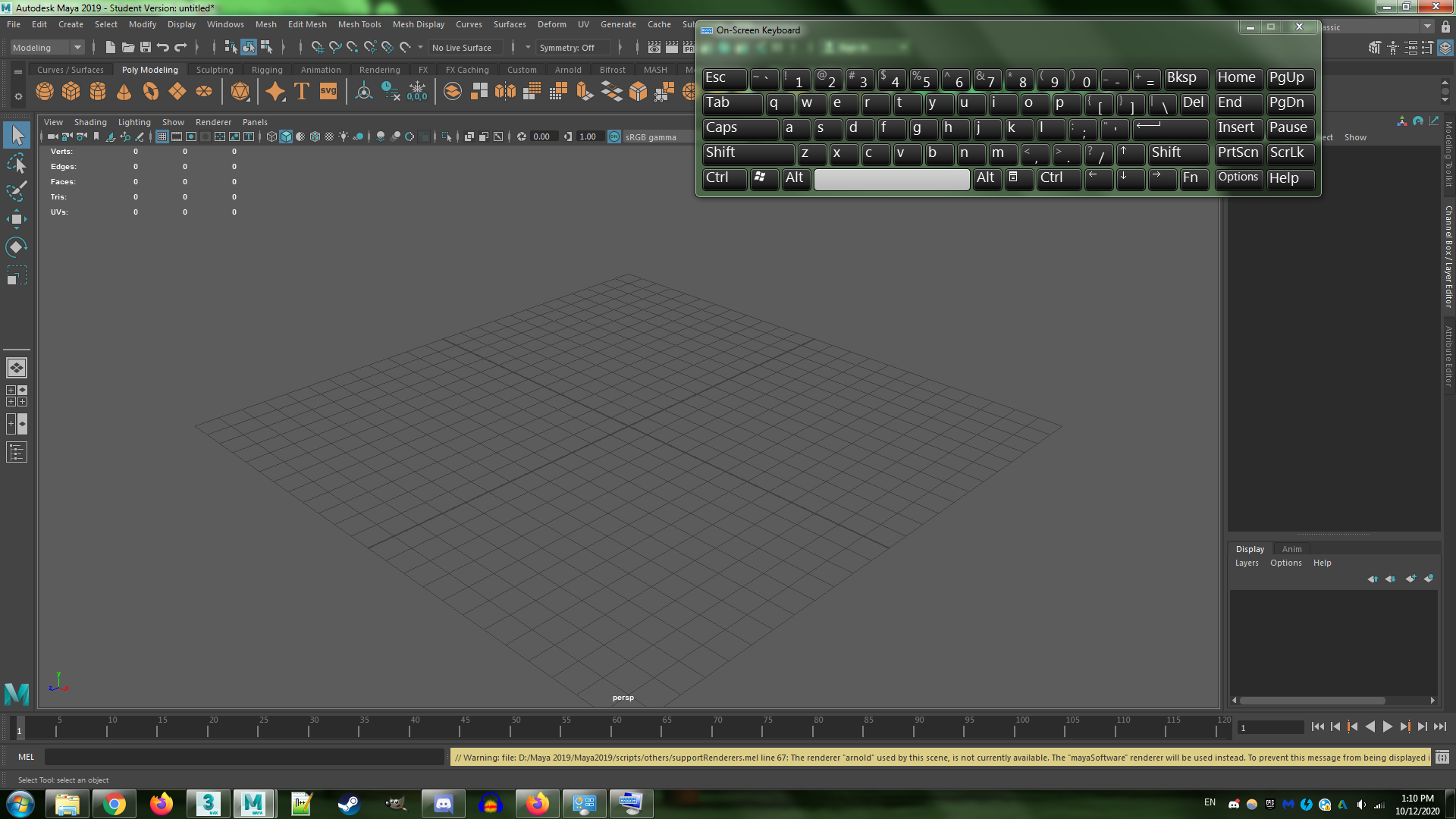This screenshot has height=819, width=1456.
Task: Activate the Move tool in toolbox
Action: (x=16, y=220)
